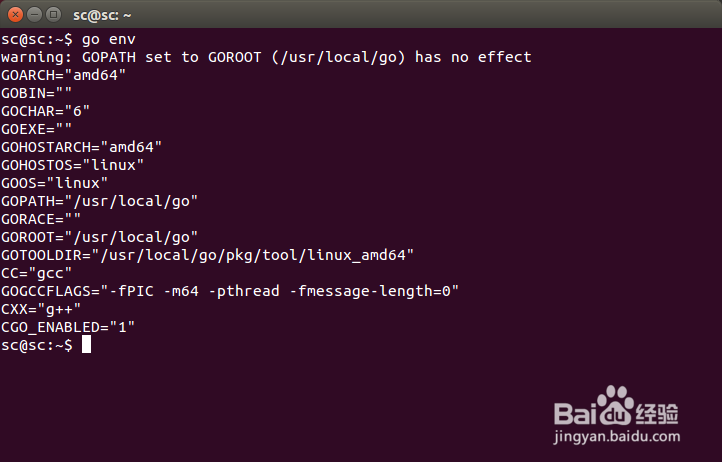Click the GOGCCFLAGS output line

pos(230,291)
